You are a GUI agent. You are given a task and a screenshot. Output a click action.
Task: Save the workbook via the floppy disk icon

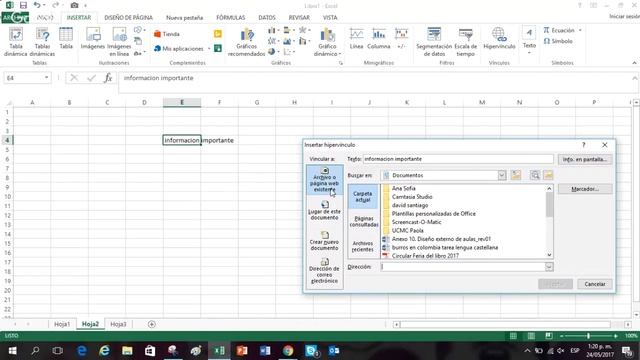pos(23,5)
